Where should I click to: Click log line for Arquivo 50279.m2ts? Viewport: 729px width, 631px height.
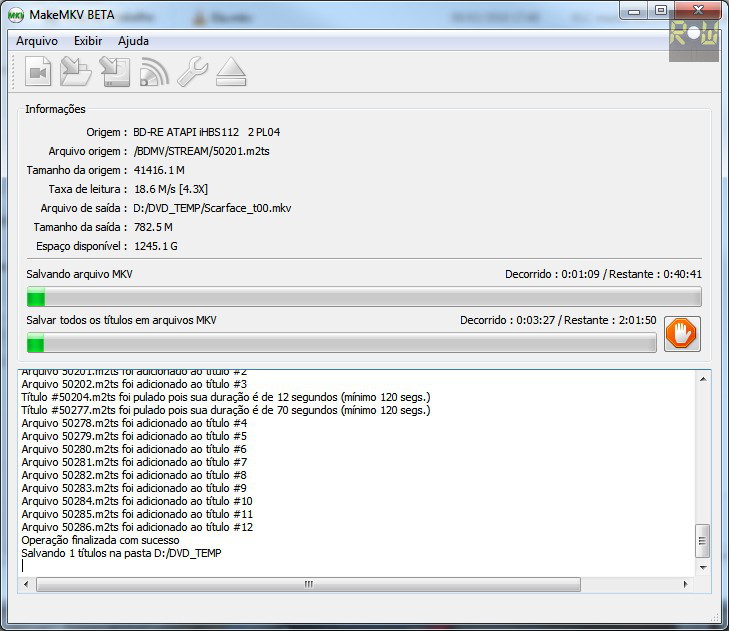(134, 436)
